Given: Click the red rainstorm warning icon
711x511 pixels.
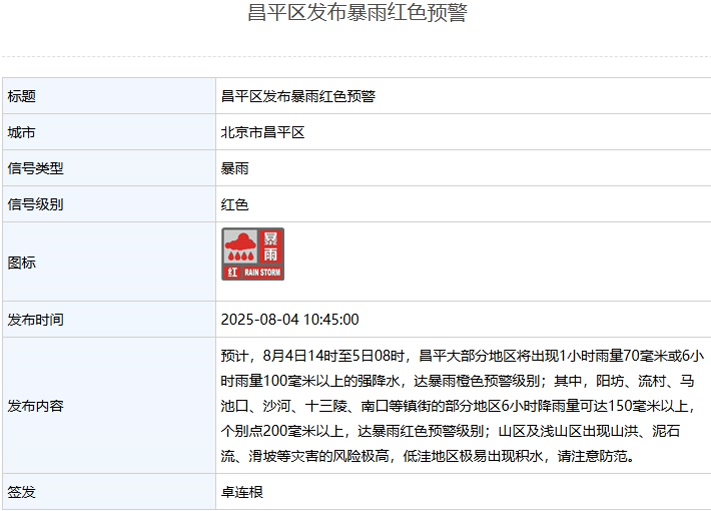Looking at the screenshot, I should click(253, 254).
